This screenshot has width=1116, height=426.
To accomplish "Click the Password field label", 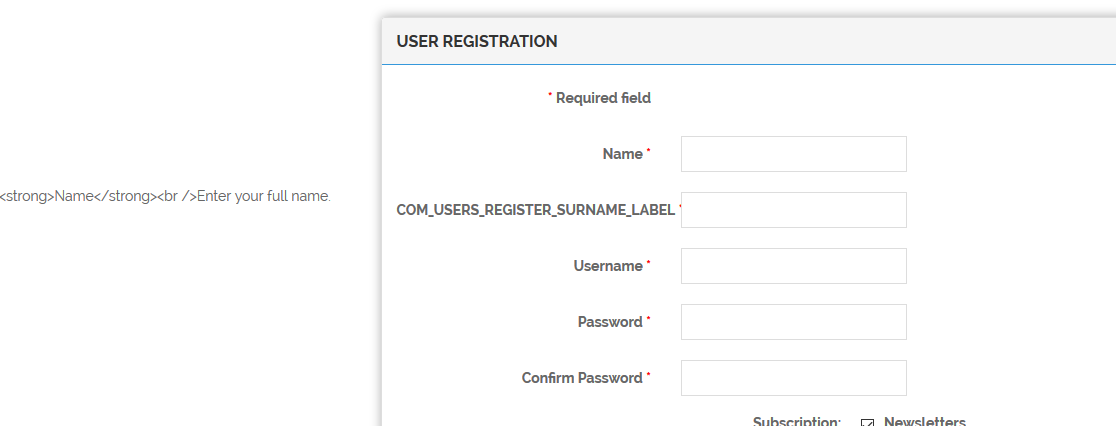I will [x=609, y=322].
